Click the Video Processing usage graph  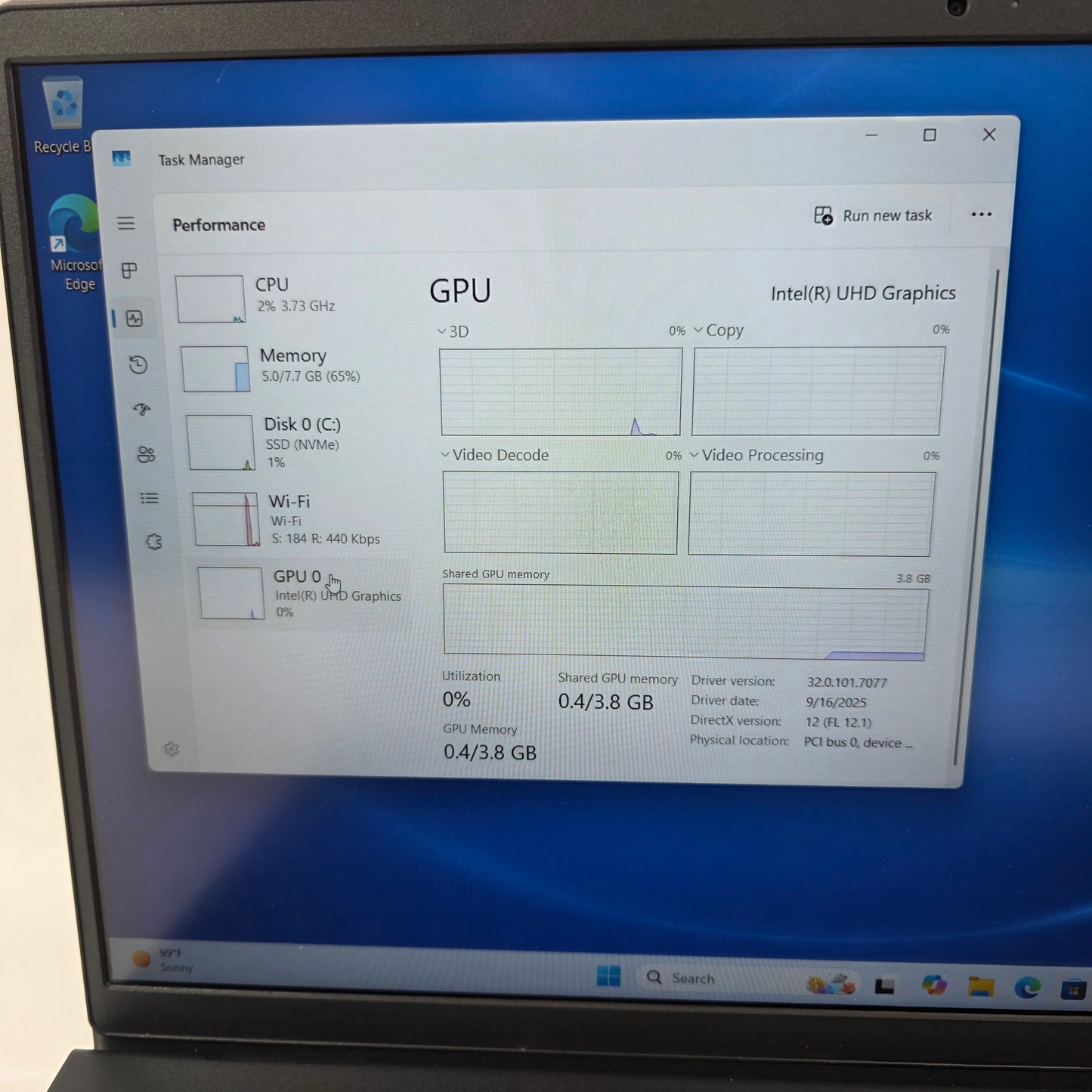tap(812, 514)
